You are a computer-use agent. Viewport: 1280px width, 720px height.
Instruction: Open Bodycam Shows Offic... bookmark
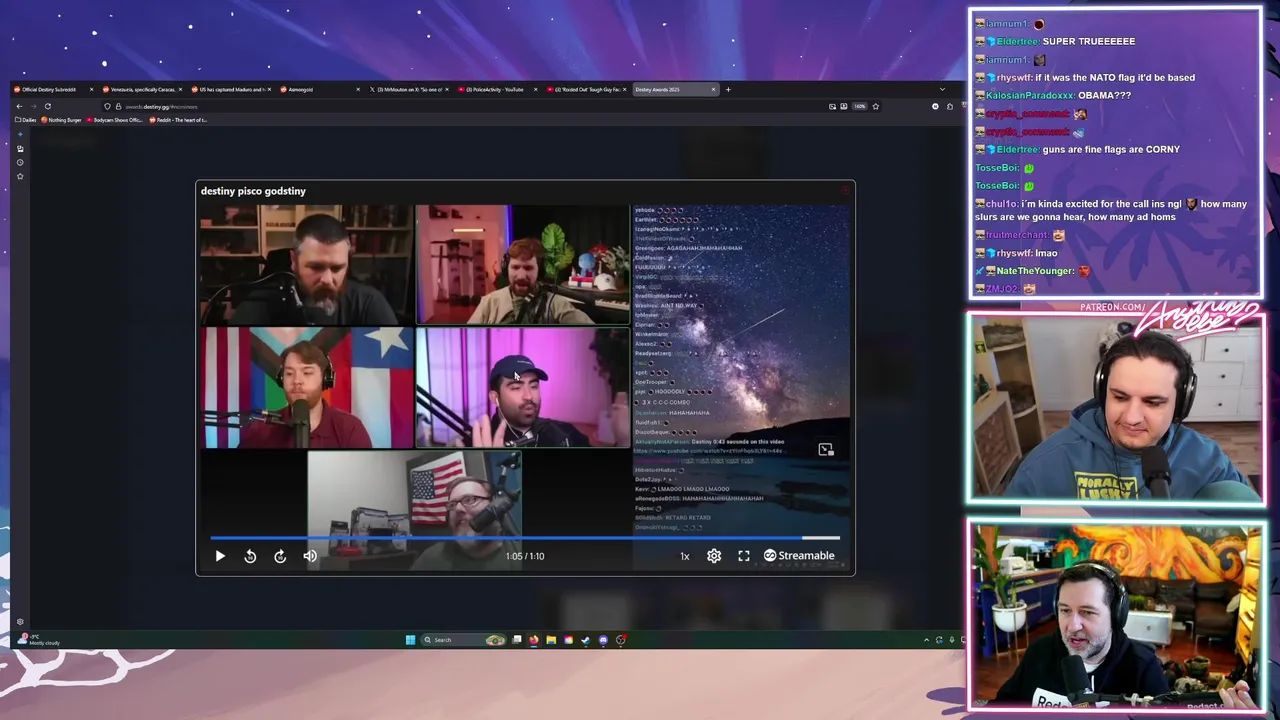(115, 120)
